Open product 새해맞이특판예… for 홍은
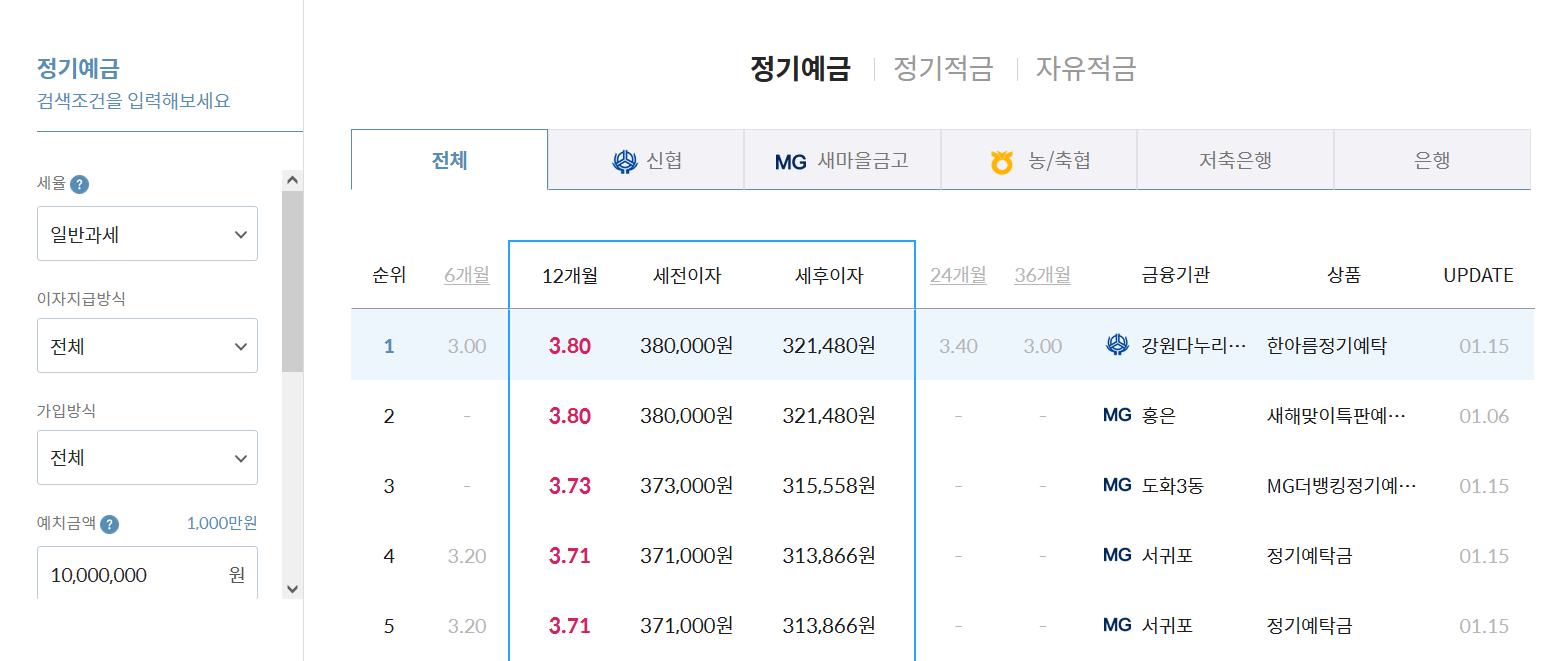 point(1336,416)
